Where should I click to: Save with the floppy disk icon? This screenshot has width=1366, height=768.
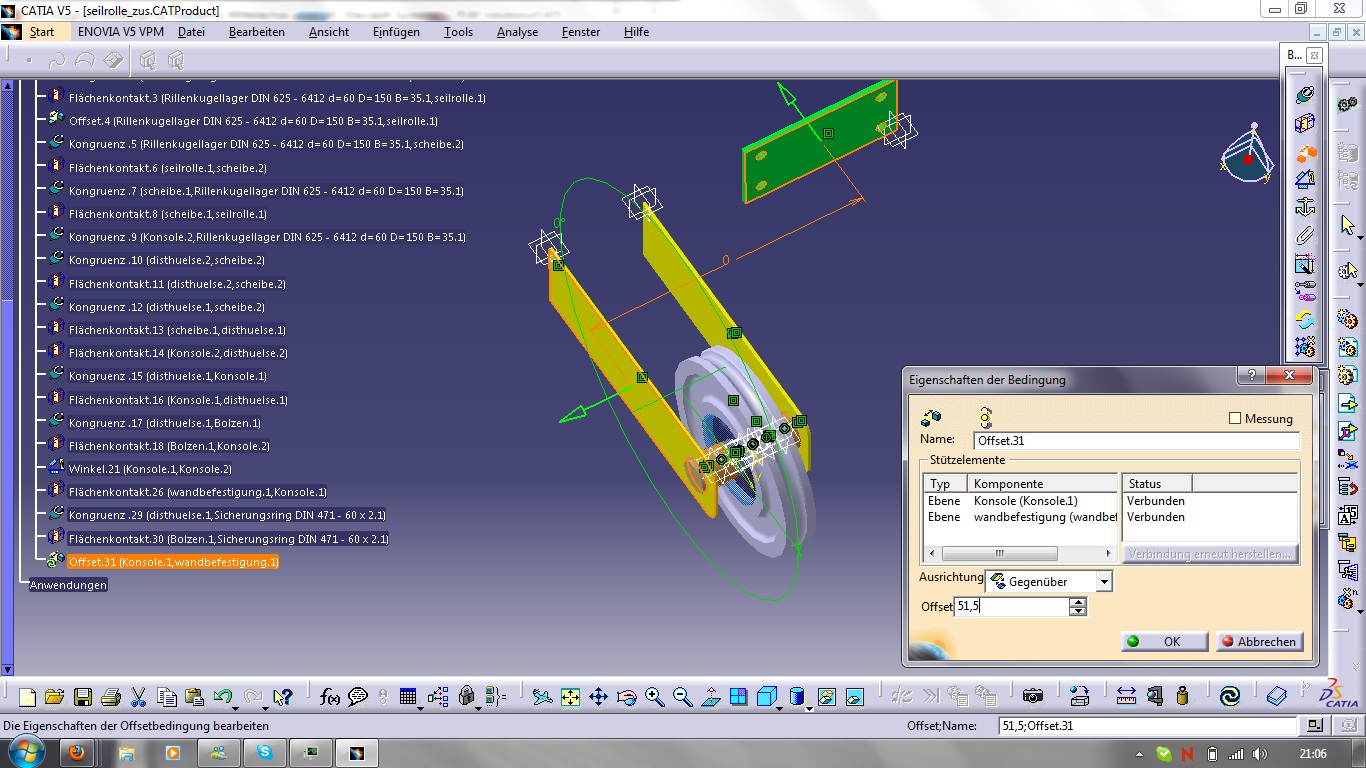[82, 697]
